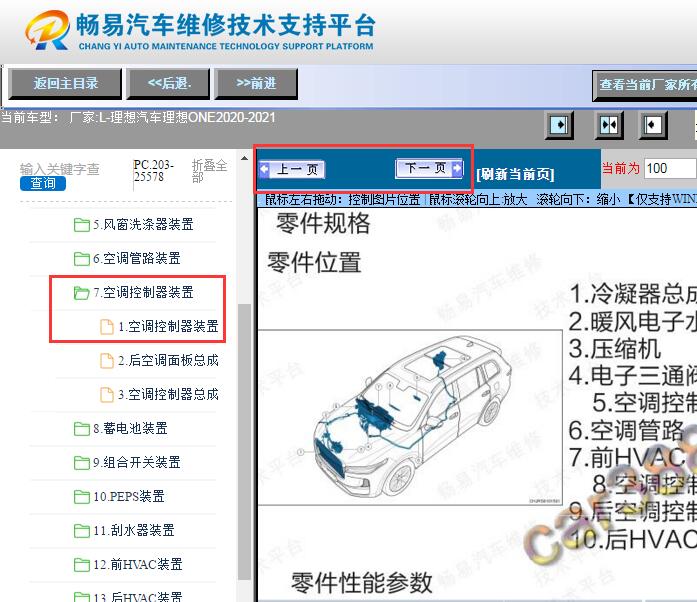
Task: Click the page icon beside 2.后空调面板总成
Action: pyautogui.click(x=107, y=360)
